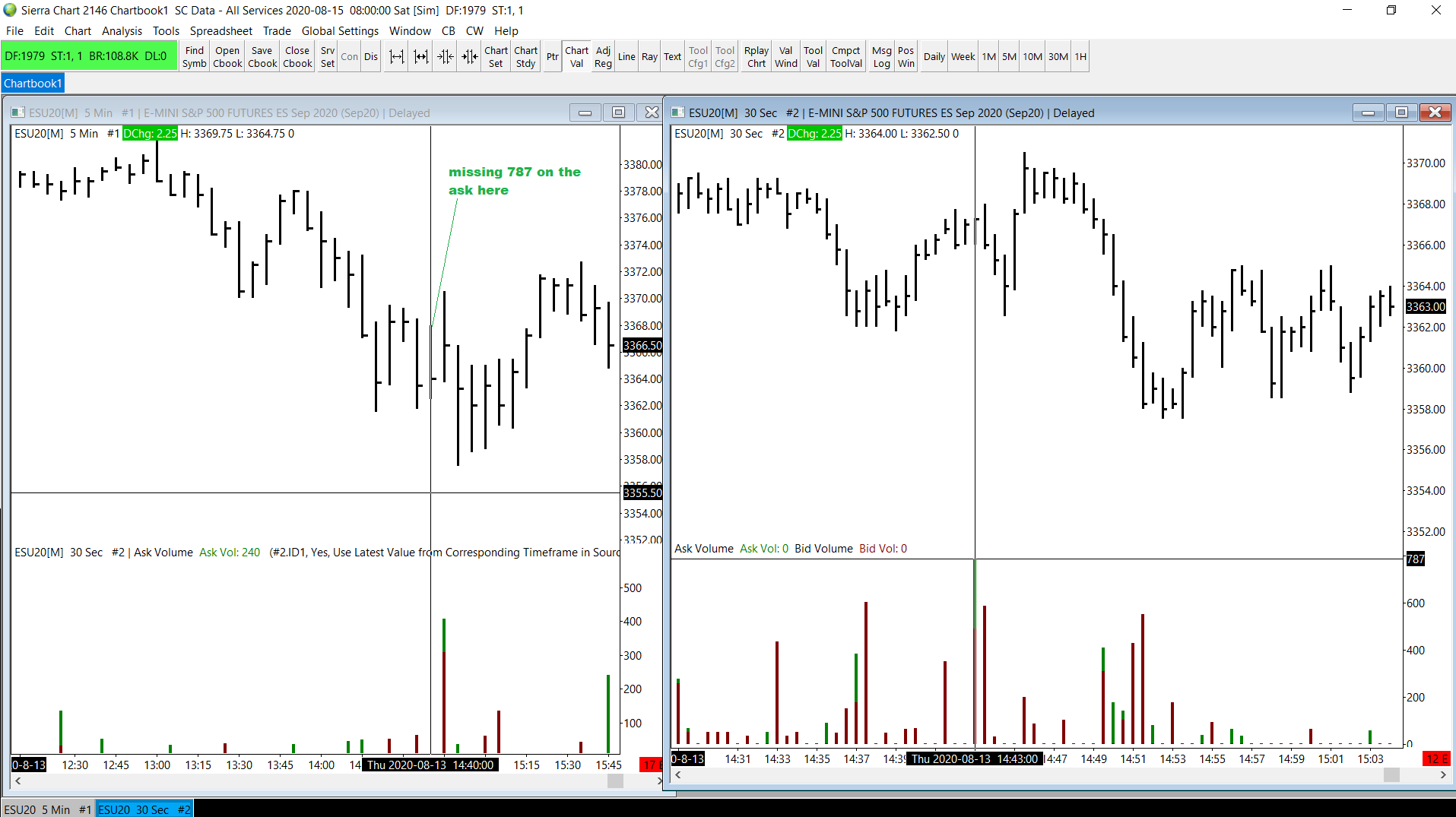
Task: Set timeframe to 5M
Action: click(x=1009, y=57)
